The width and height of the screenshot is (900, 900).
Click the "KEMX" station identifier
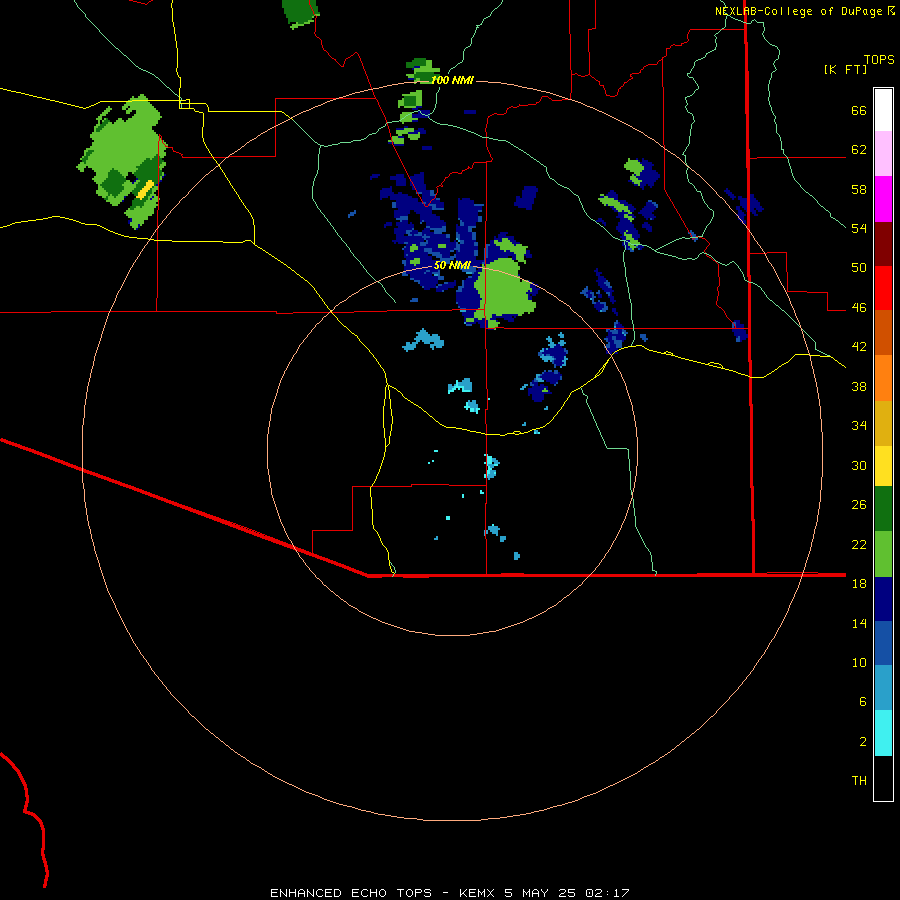point(479,893)
